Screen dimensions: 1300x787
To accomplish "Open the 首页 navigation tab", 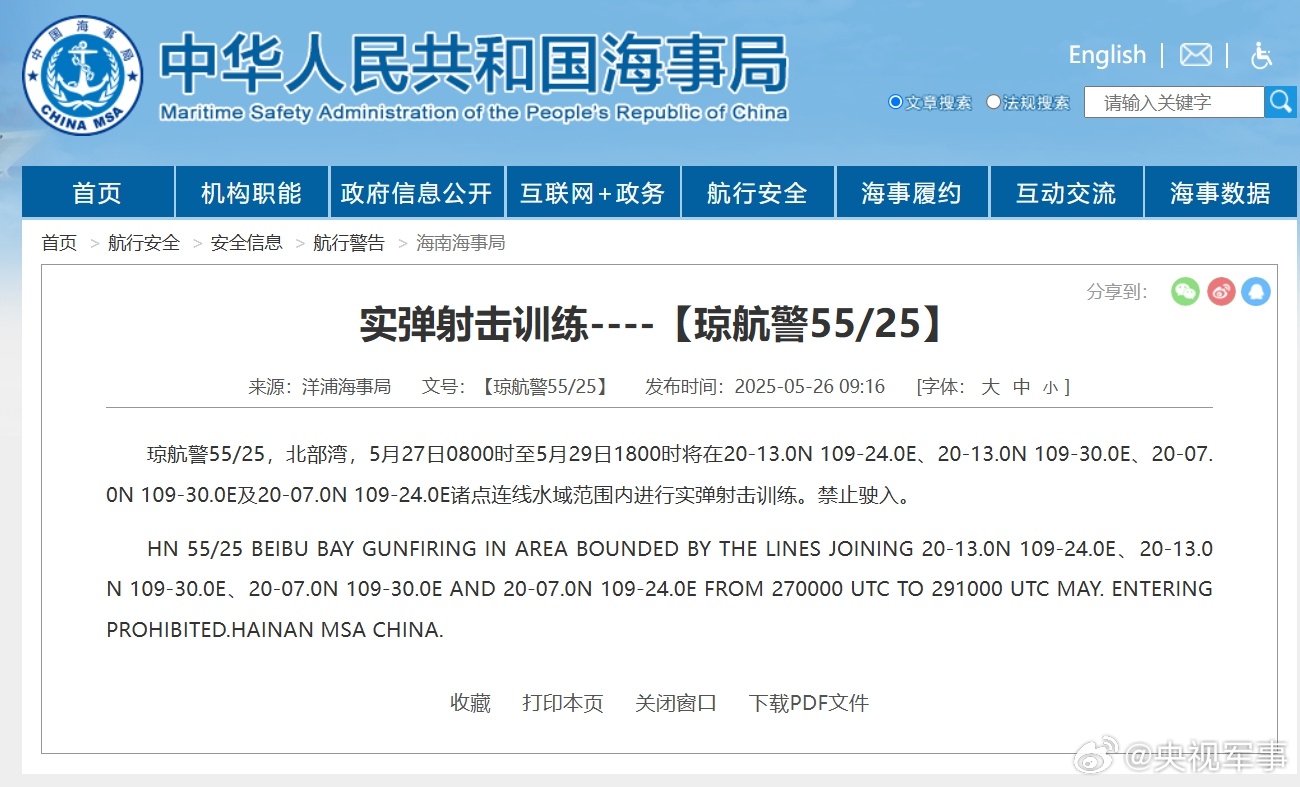I will tap(97, 192).
